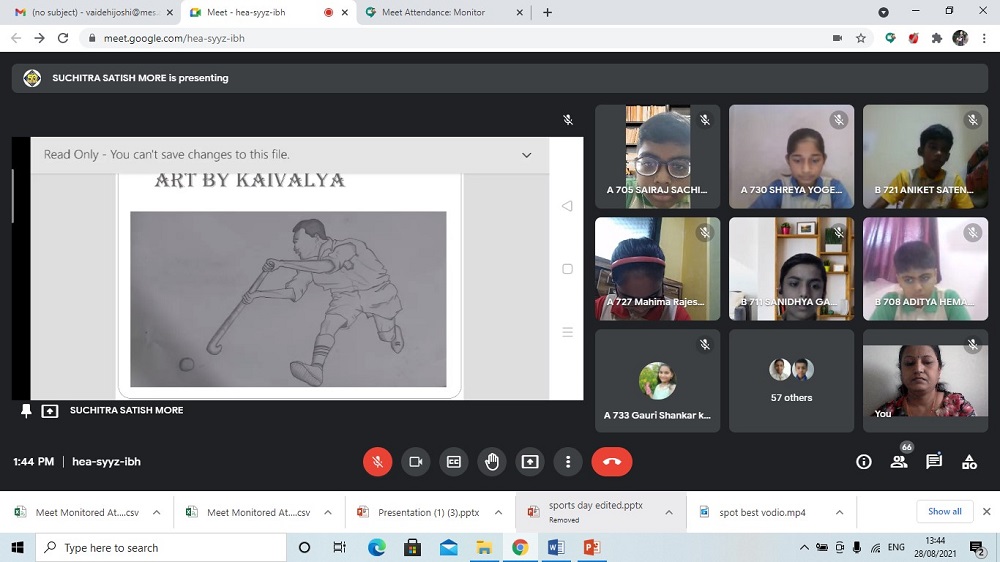Image resolution: width=1000 pixels, height=562 pixels.
Task: Click the red end call button
Action: click(x=612, y=461)
